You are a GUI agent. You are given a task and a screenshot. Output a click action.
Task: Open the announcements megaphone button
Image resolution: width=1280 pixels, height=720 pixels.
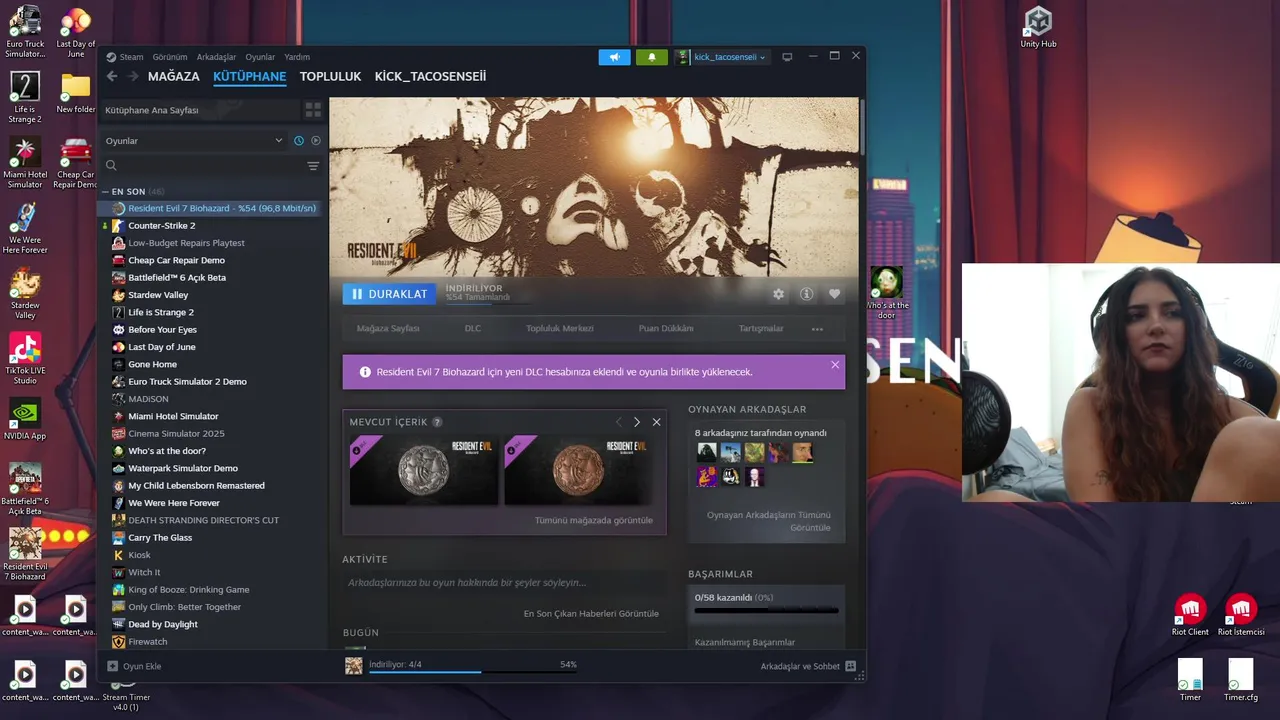point(615,57)
